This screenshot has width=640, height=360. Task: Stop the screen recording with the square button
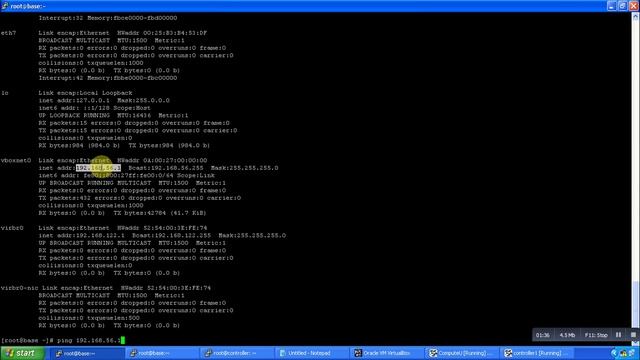click(633, 335)
